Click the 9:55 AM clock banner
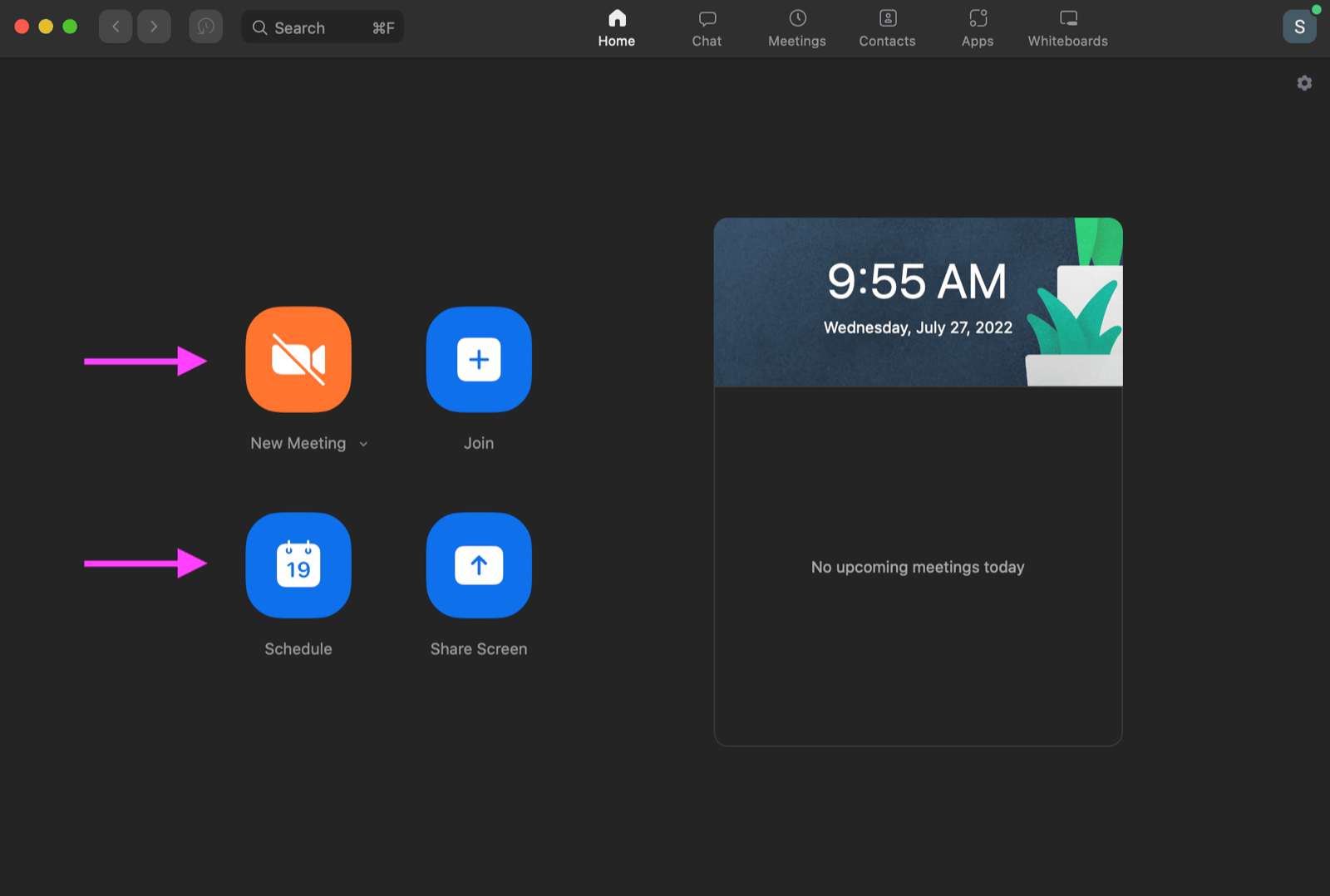1330x896 pixels. pos(918,303)
